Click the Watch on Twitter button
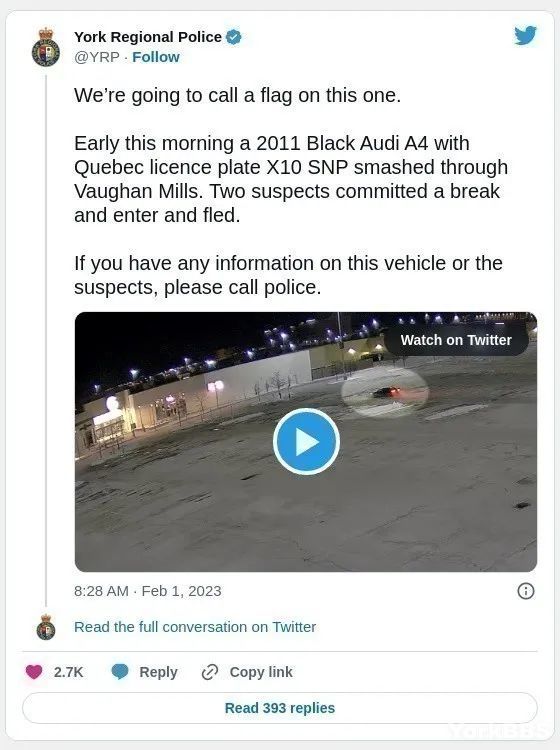Image resolution: width=560 pixels, height=750 pixels. pyautogui.click(x=456, y=340)
